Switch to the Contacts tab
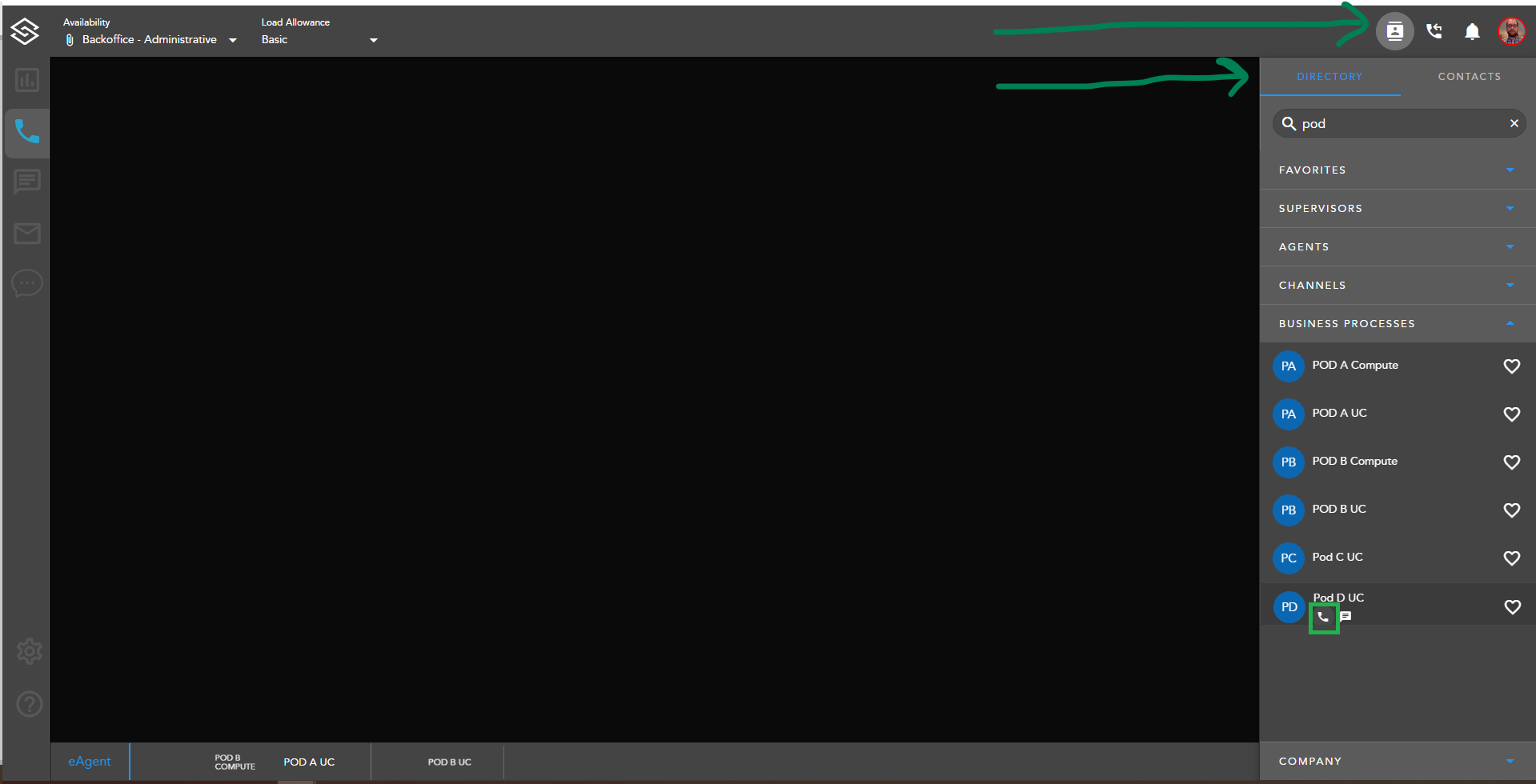The width and height of the screenshot is (1536, 784). [x=1469, y=77]
